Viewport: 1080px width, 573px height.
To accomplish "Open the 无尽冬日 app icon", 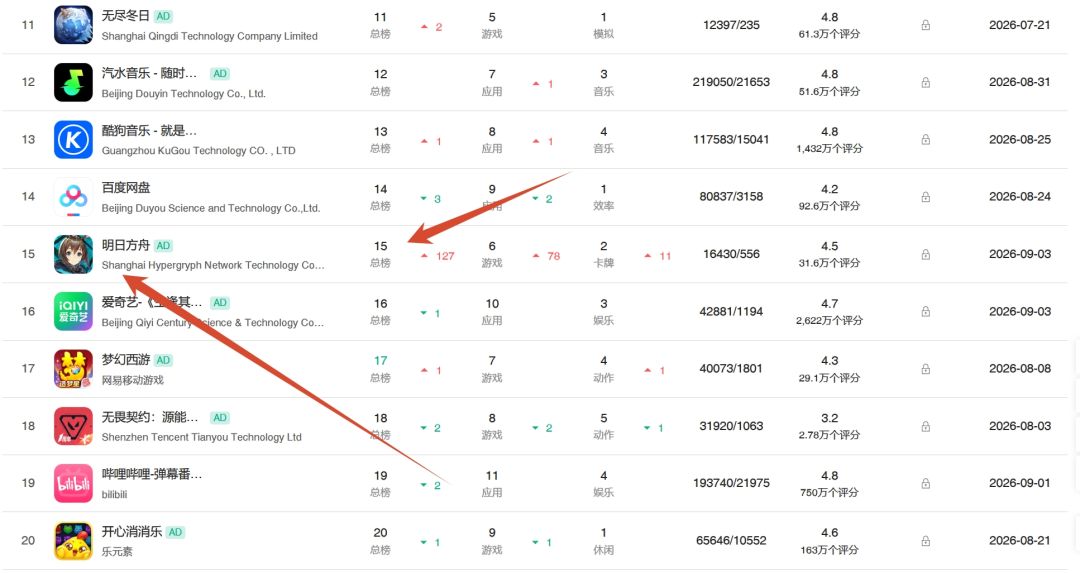I will point(73,25).
